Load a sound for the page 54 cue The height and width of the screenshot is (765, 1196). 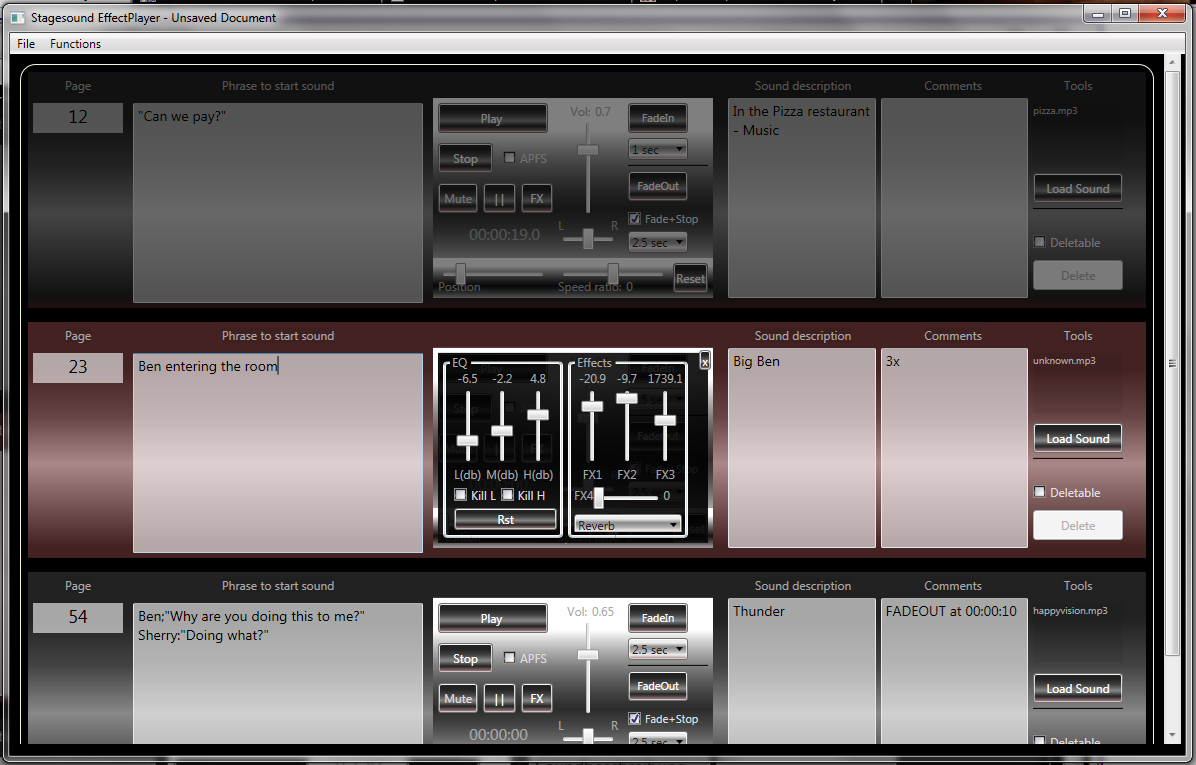point(1077,689)
